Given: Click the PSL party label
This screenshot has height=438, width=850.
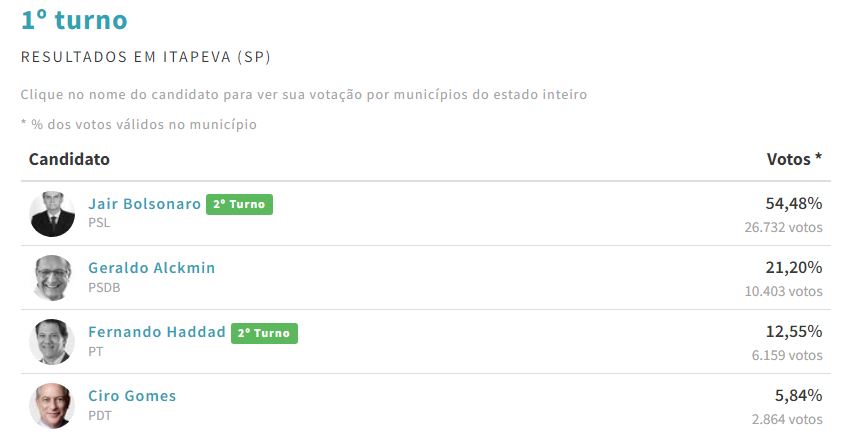Looking at the screenshot, I should [99, 223].
